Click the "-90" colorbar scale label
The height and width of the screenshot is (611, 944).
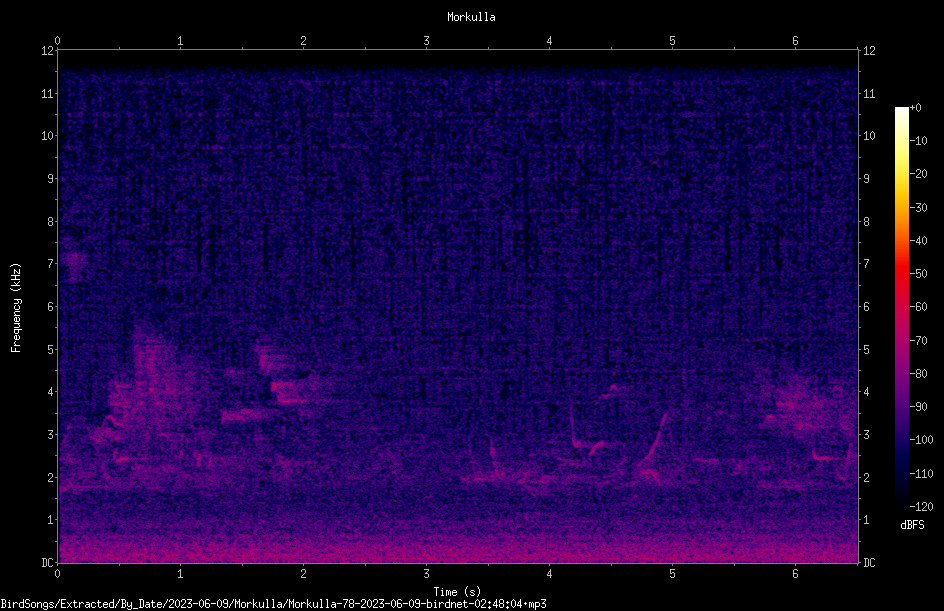click(x=918, y=407)
